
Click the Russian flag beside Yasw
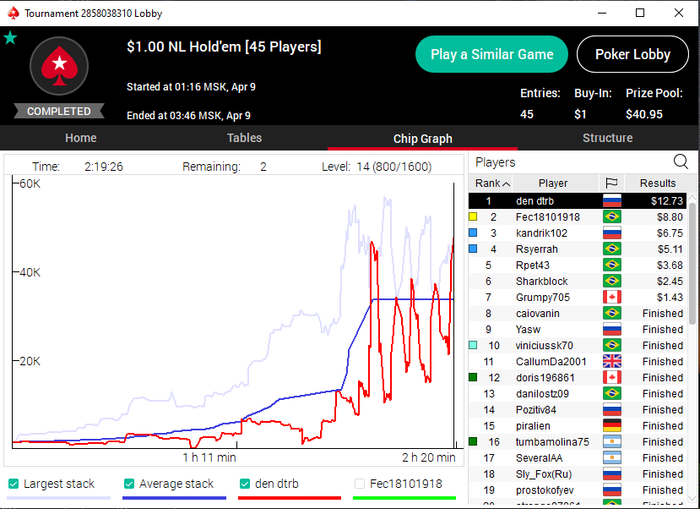point(612,330)
